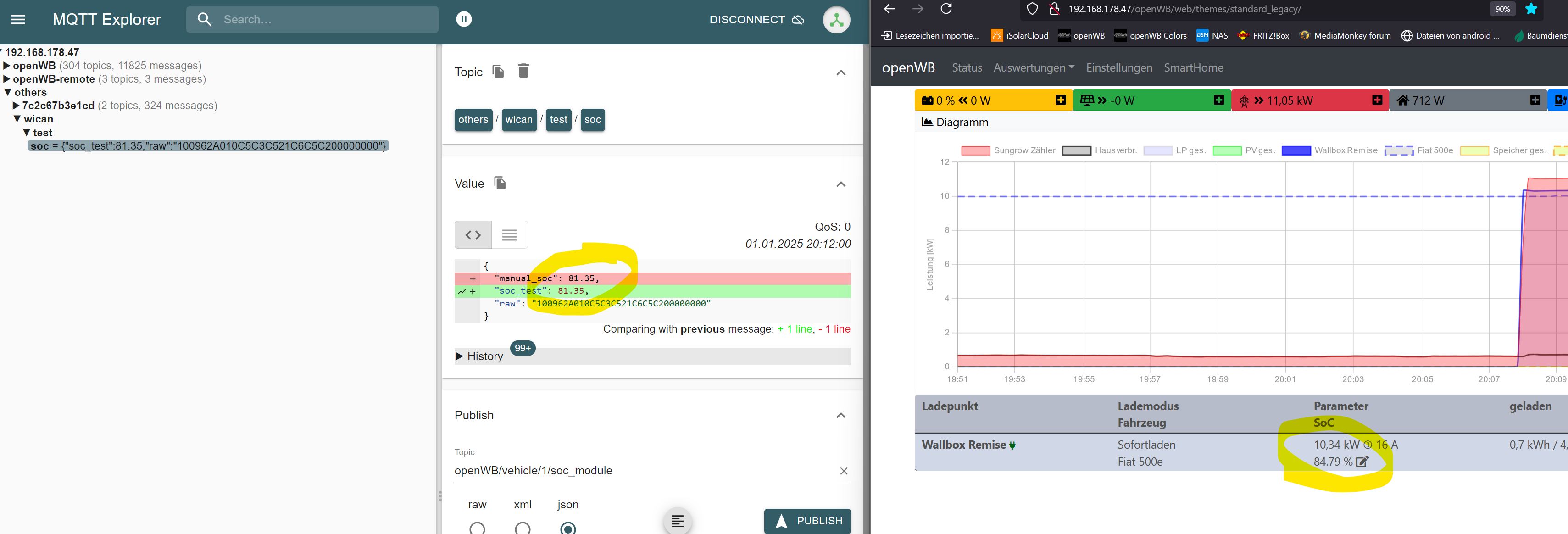
Task: Expand the openWB topic tree node
Action: 7,66
